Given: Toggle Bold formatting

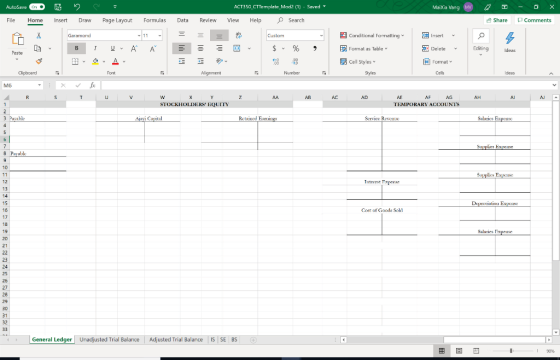Looking at the screenshot, I should (76, 48).
